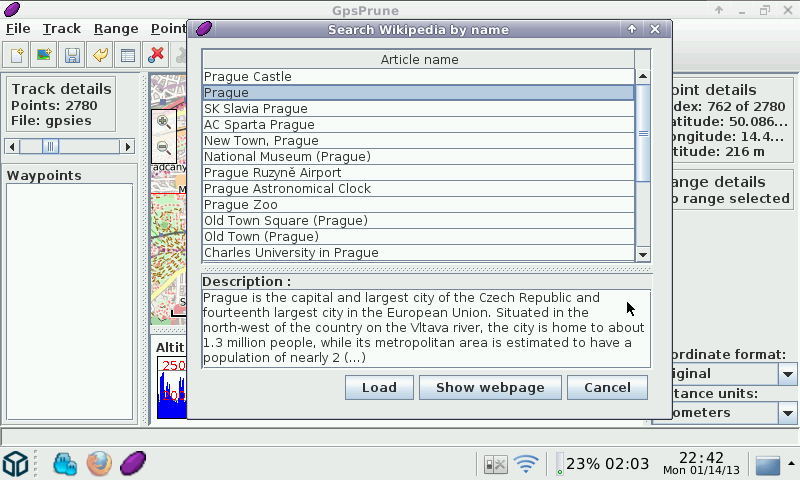This screenshot has width=800, height=480.
Task: Select the SK Slavia Prague article
Action: [x=418, y=109]
